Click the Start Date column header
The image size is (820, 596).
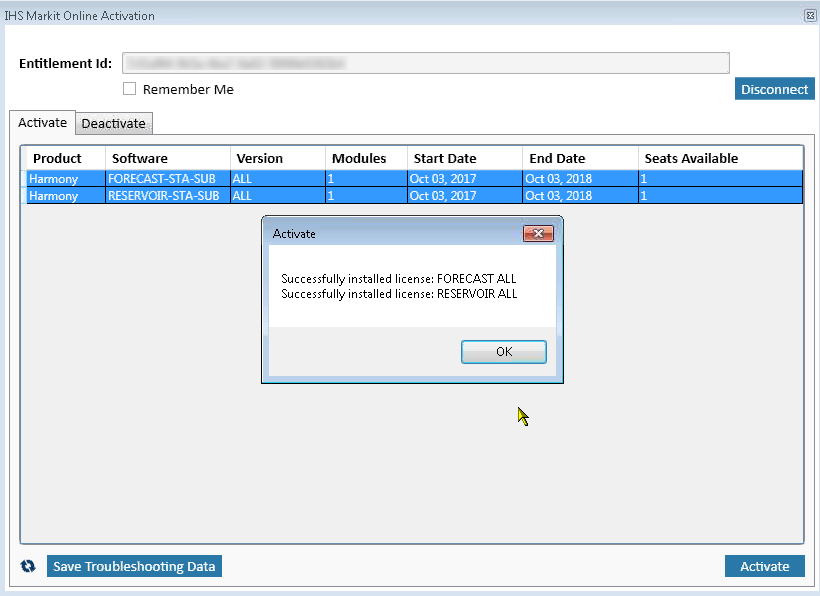pyautogui.click(x=465, y=158)
